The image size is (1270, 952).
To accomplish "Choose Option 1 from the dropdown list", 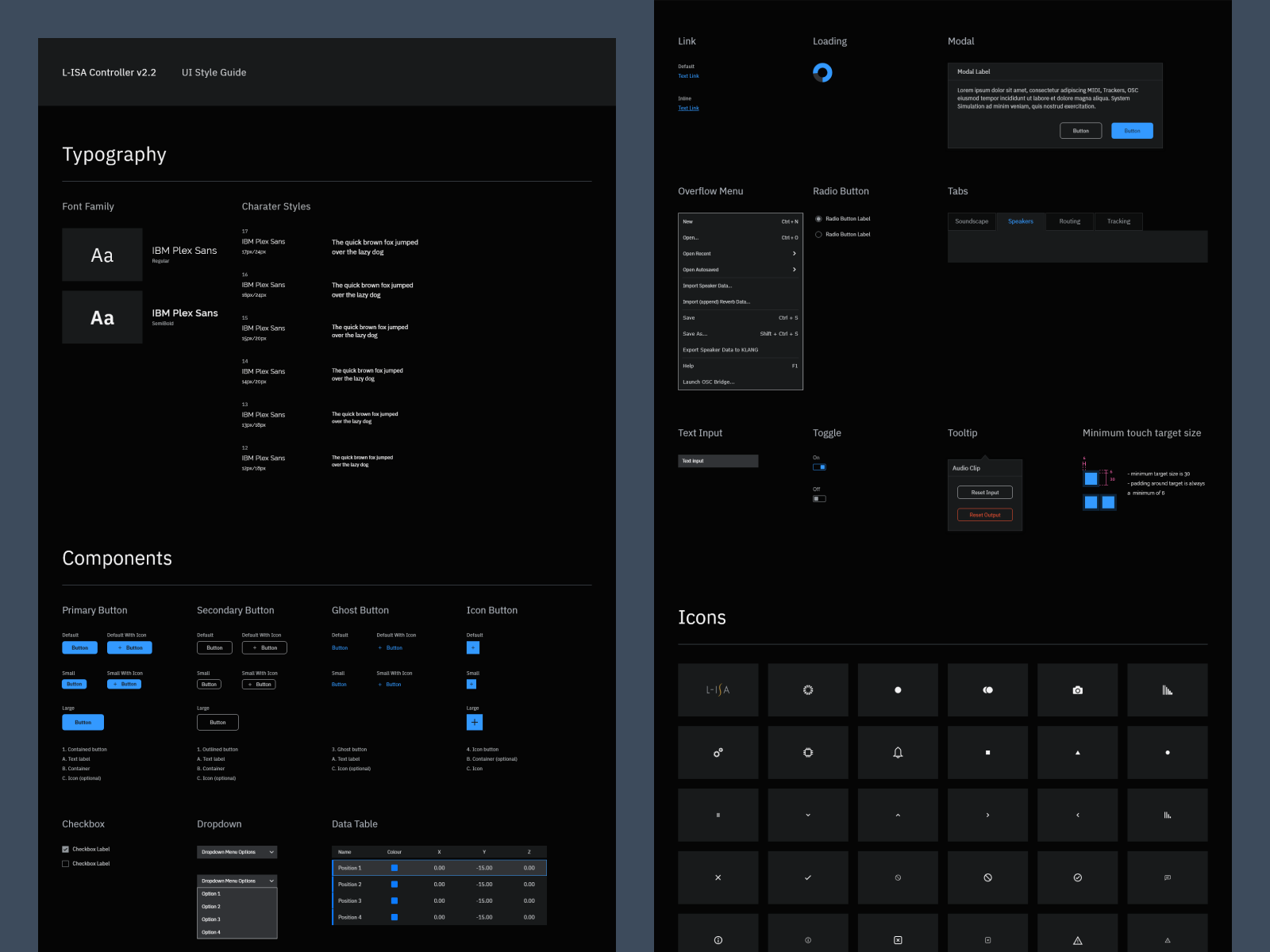I will pos(237,894).
